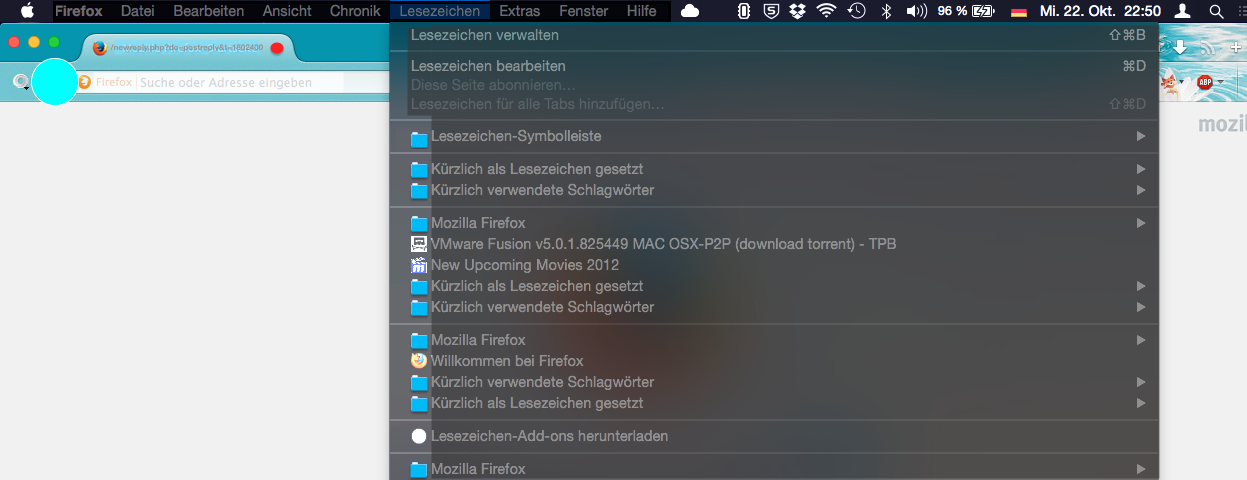Viewport: 1247px width, 480px height.
Task: Open the user account icon in menu bar
Action: 1183,11
